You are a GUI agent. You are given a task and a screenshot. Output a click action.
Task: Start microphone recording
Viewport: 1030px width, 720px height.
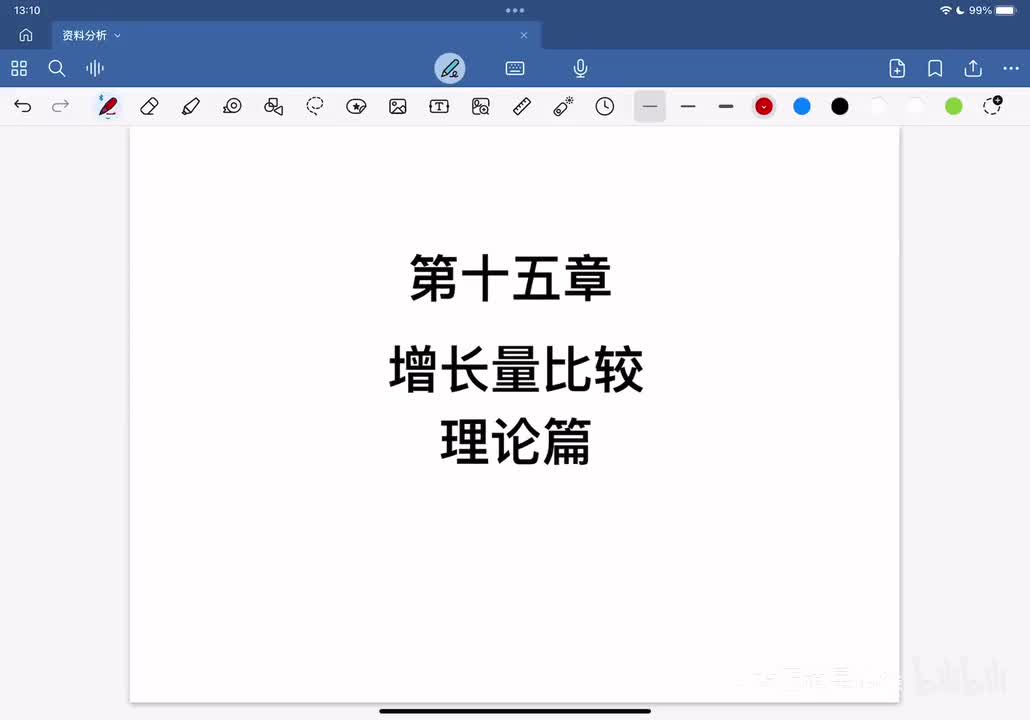tap(580, 68)
